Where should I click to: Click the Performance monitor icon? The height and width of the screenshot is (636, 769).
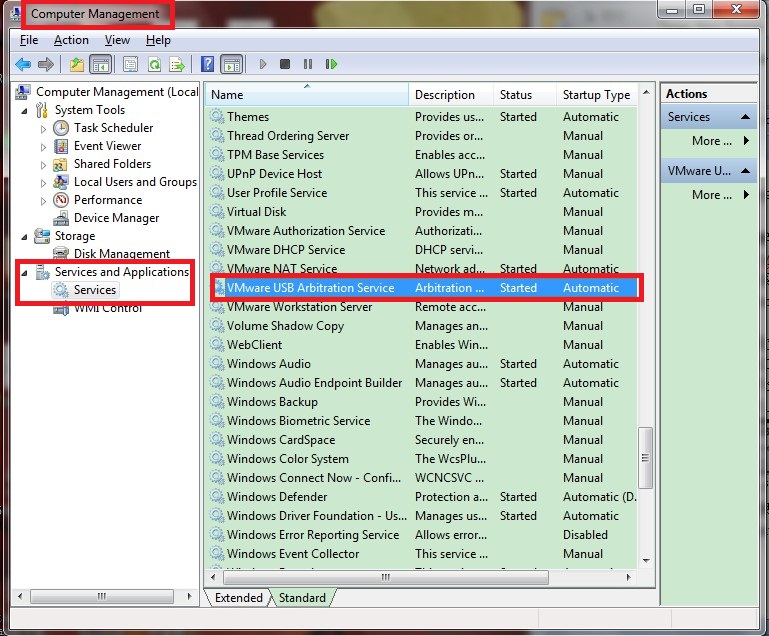pos(61,200)
